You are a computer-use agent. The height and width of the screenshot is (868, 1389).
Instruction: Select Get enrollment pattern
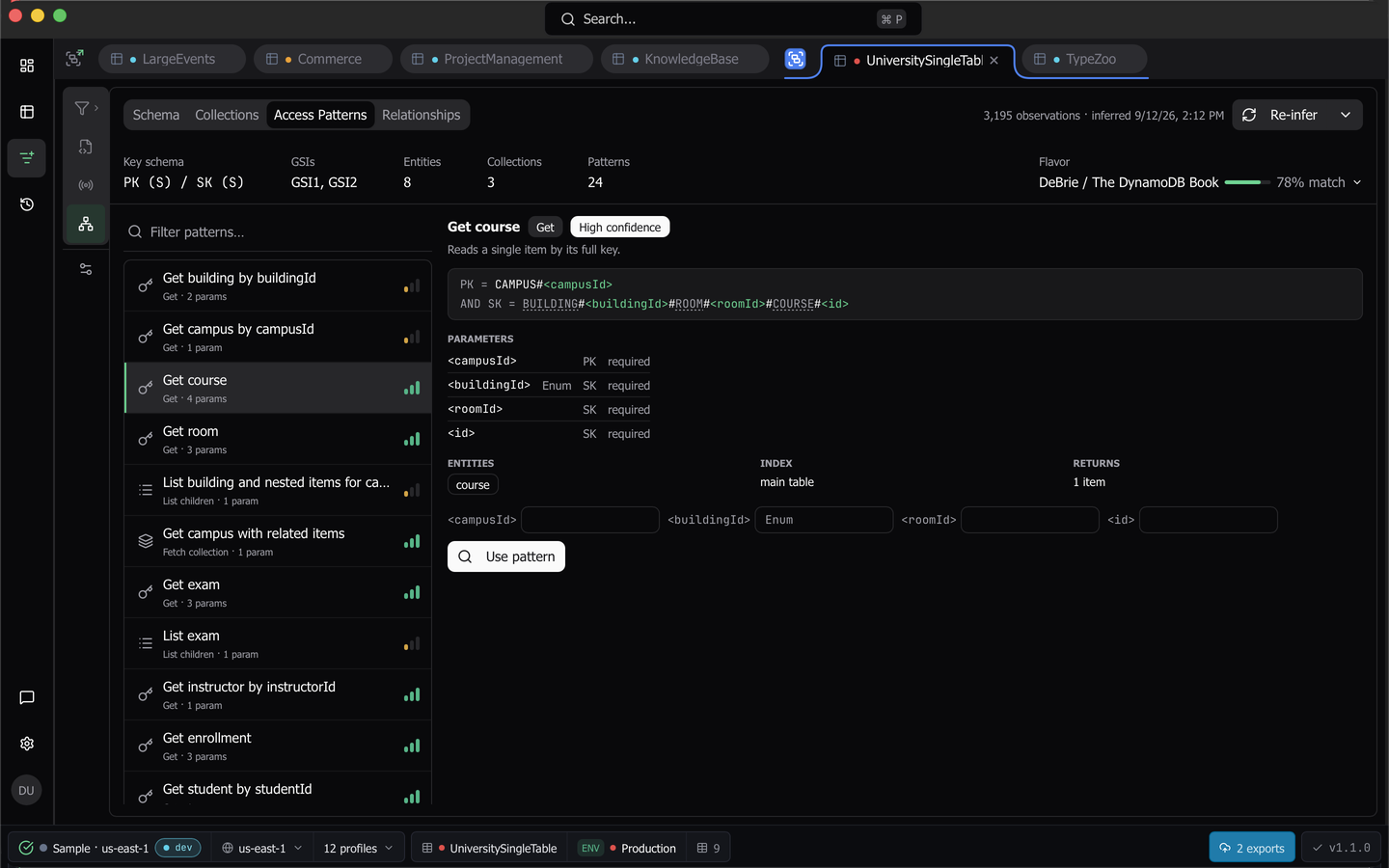point(278,746)
